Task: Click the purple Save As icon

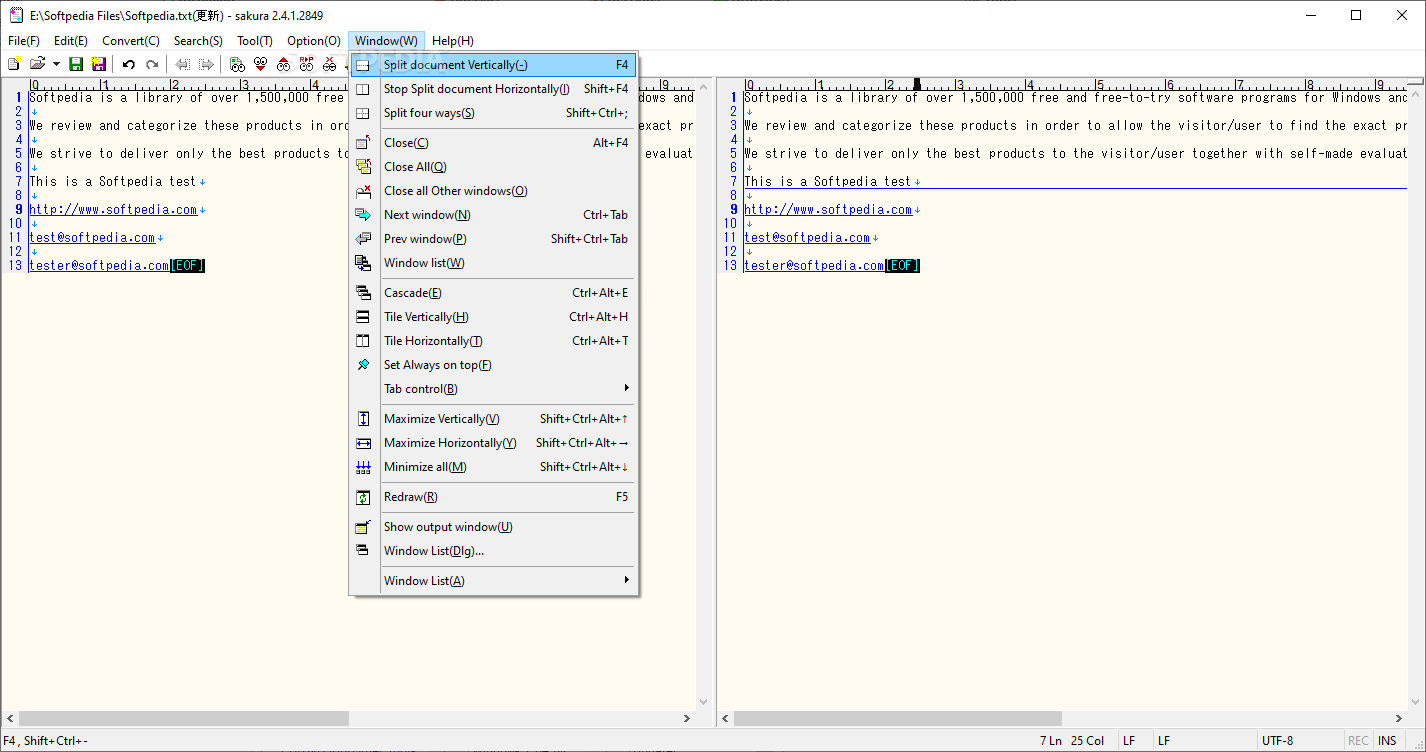Action: point(99,64)
